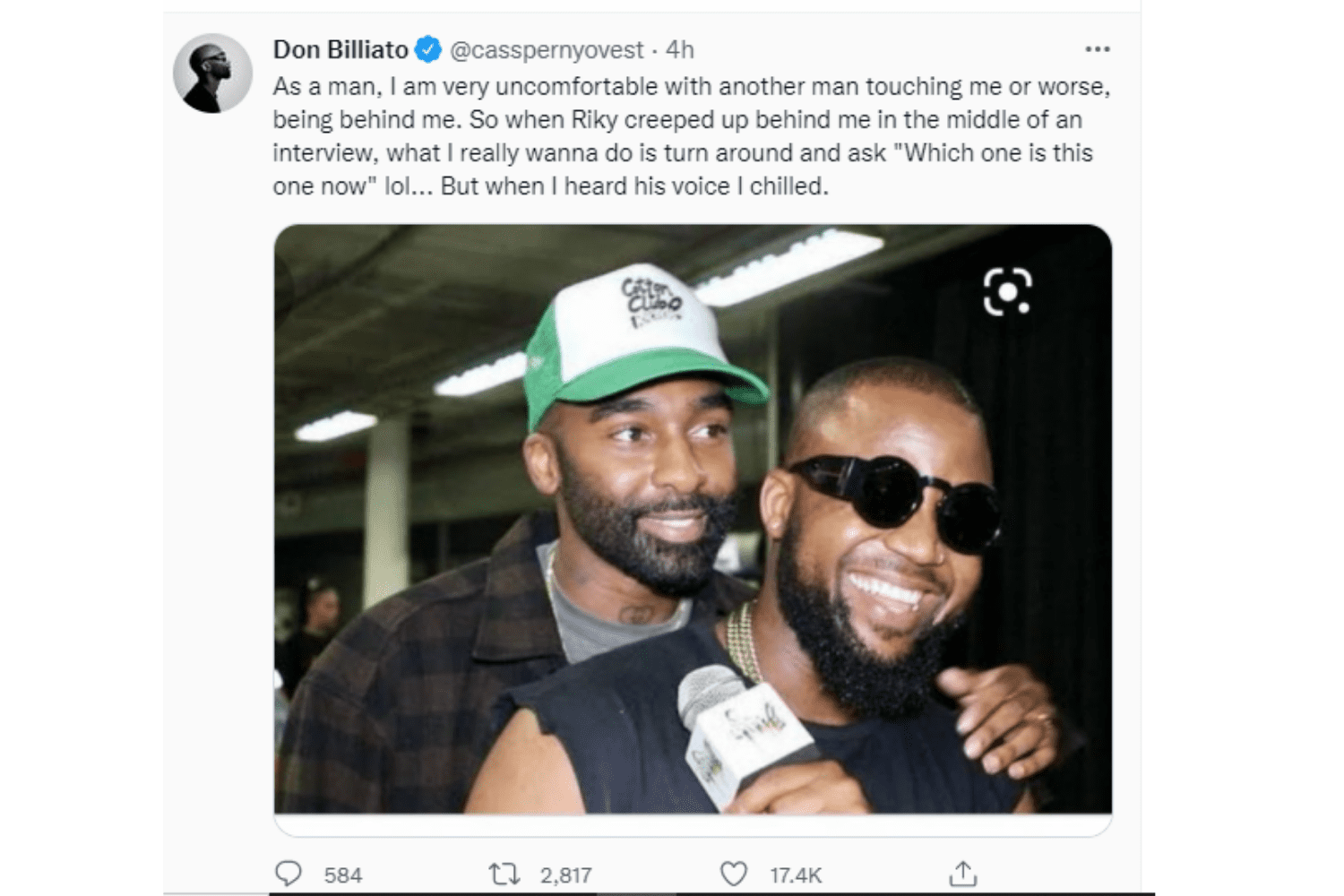Click the 584 replies count
1344x896 pixels.
[x=342, y=875]
